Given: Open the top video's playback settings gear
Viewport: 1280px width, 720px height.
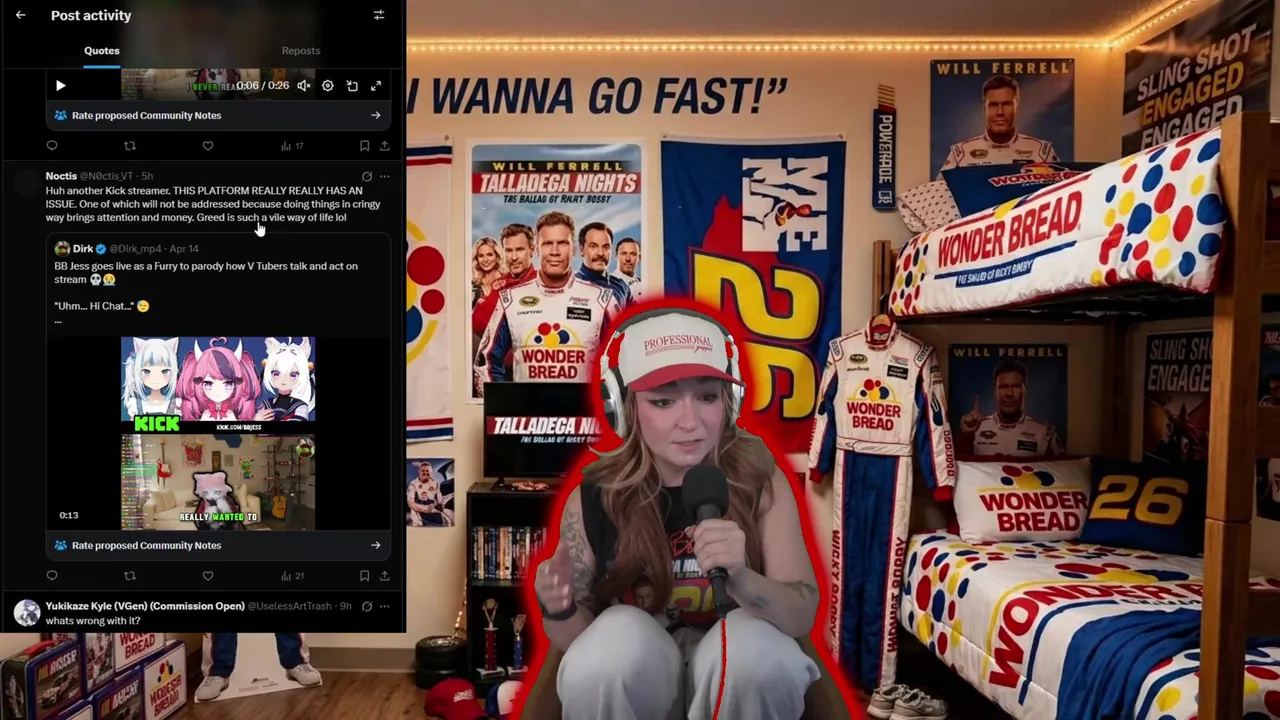Looking at the screenshot, I should [328, 86].
